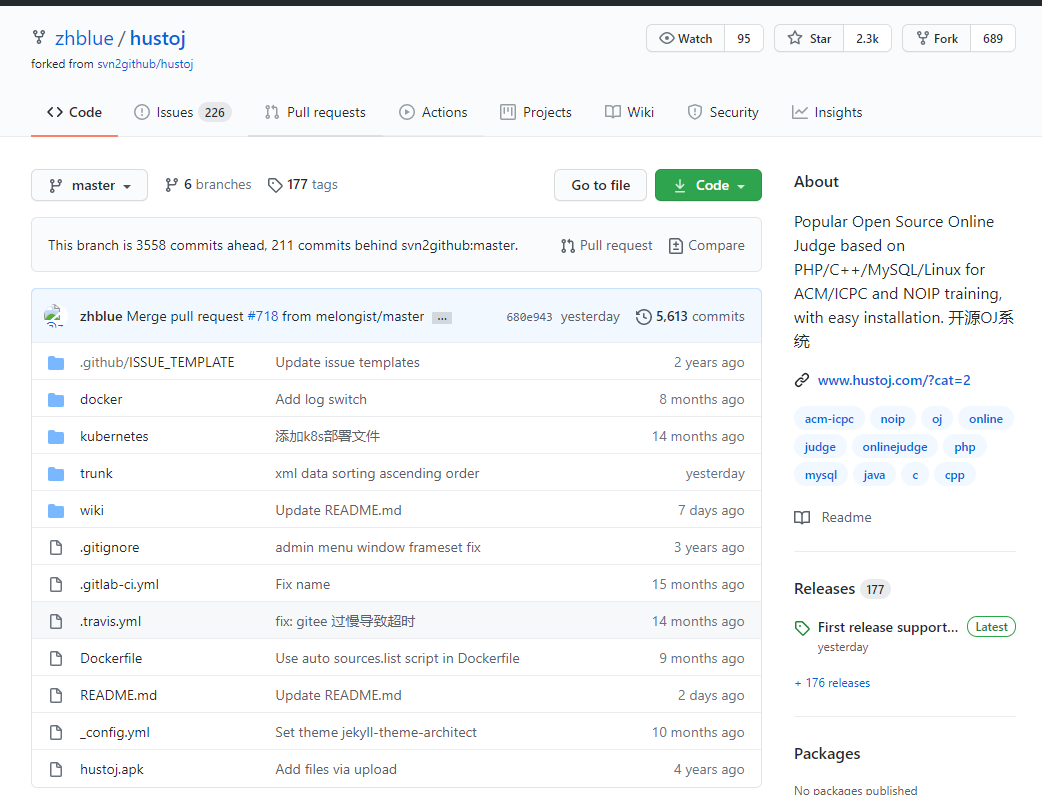1042x795 pixels.
Task: Open the green Code download dropdown
Action: (x=708, y=185)
